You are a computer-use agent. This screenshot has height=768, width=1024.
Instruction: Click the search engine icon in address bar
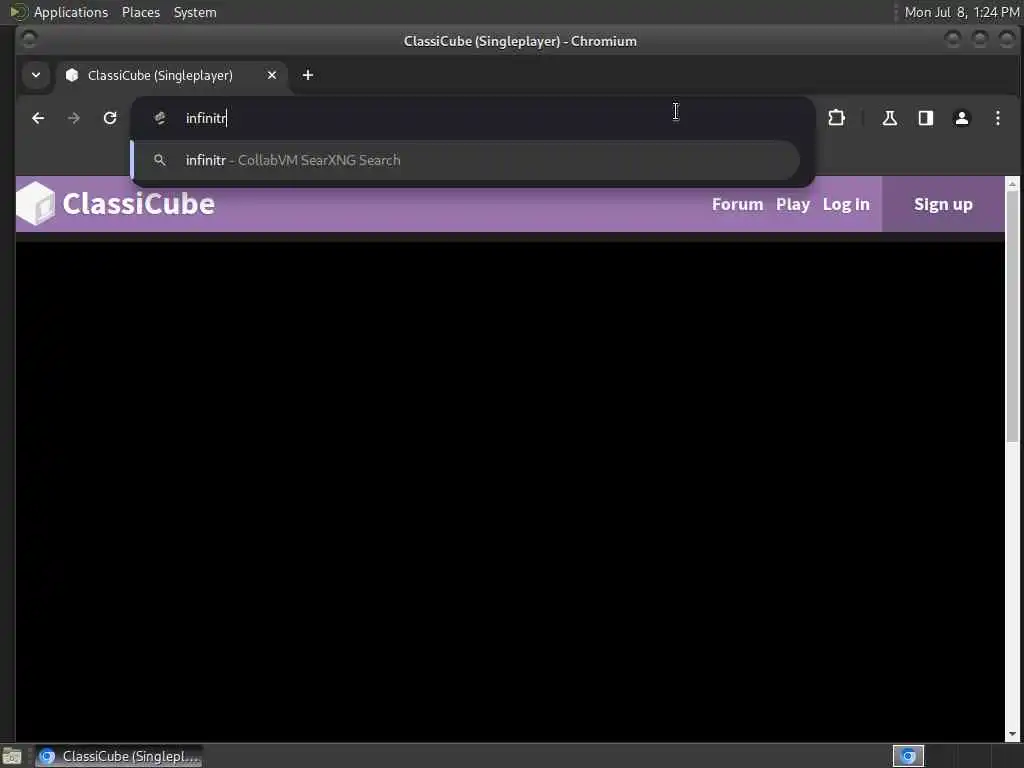point(160,118)
